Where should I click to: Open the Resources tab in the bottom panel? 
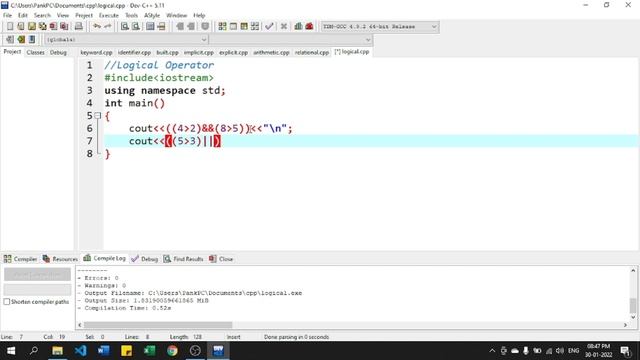[60, 259]
